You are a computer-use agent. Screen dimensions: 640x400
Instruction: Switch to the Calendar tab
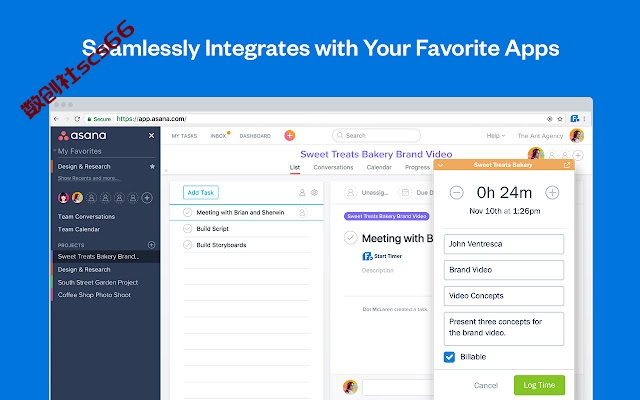(x=379, y=167)
